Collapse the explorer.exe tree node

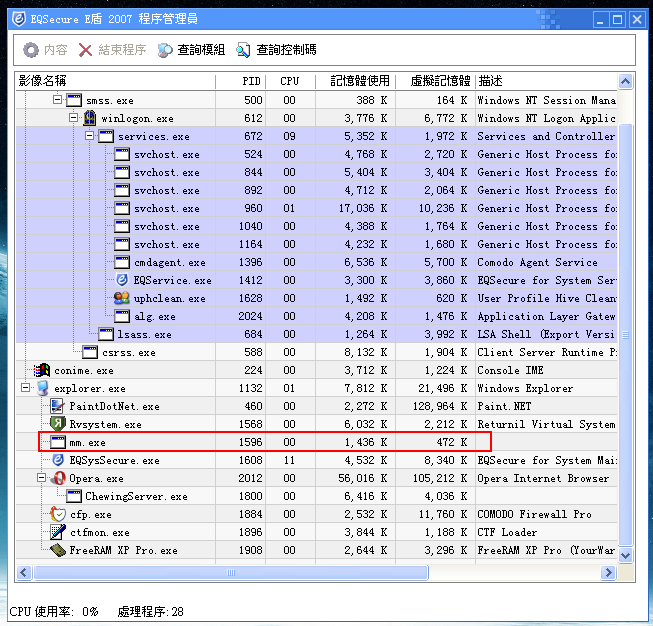[25, 388]
